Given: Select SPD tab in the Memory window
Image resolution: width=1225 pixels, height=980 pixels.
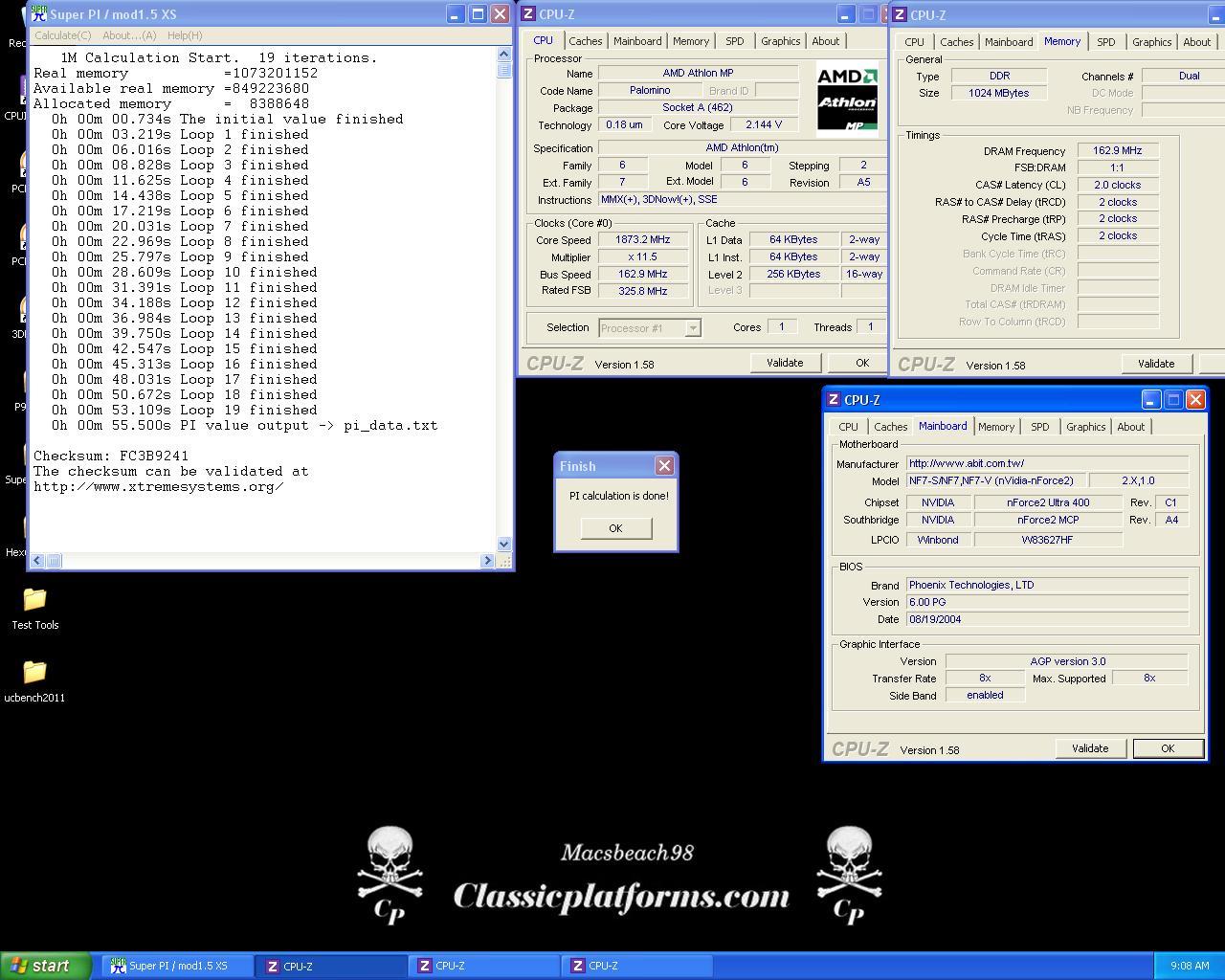Looking at the screenshot, I should [x=1105, y=42].
